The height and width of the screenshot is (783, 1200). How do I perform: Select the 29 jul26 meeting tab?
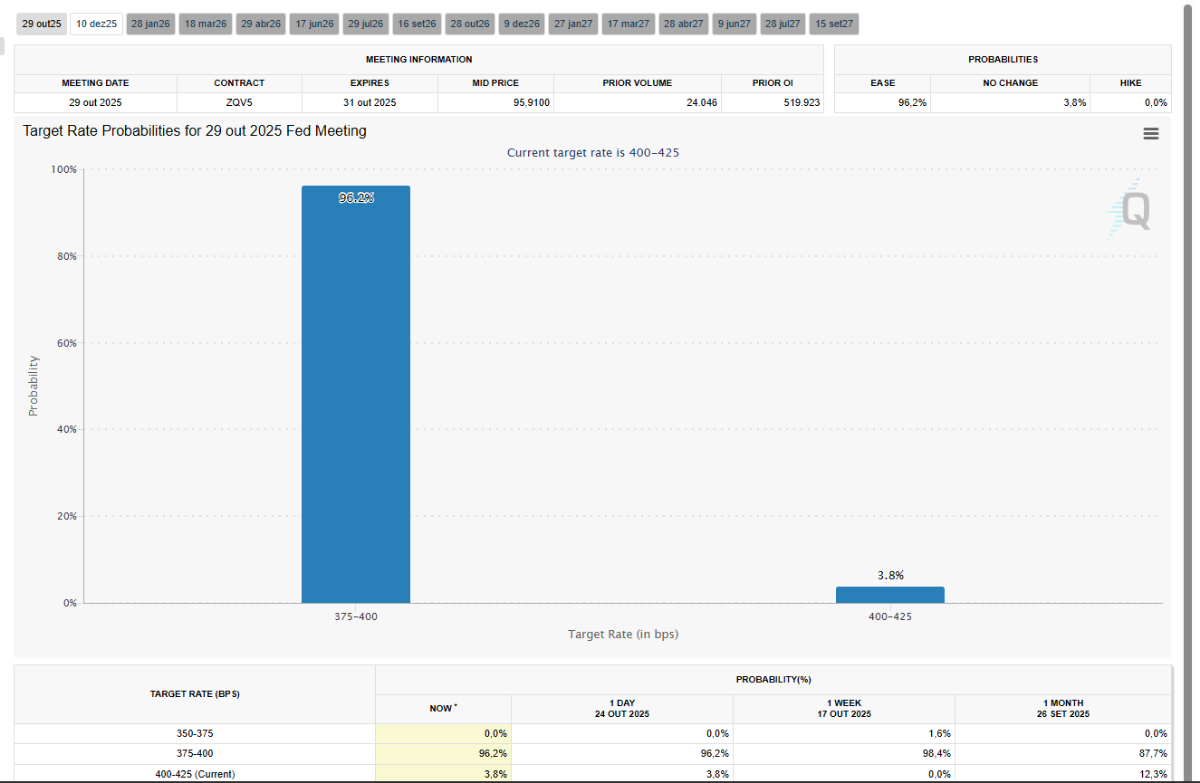click(x=366, y=24)
